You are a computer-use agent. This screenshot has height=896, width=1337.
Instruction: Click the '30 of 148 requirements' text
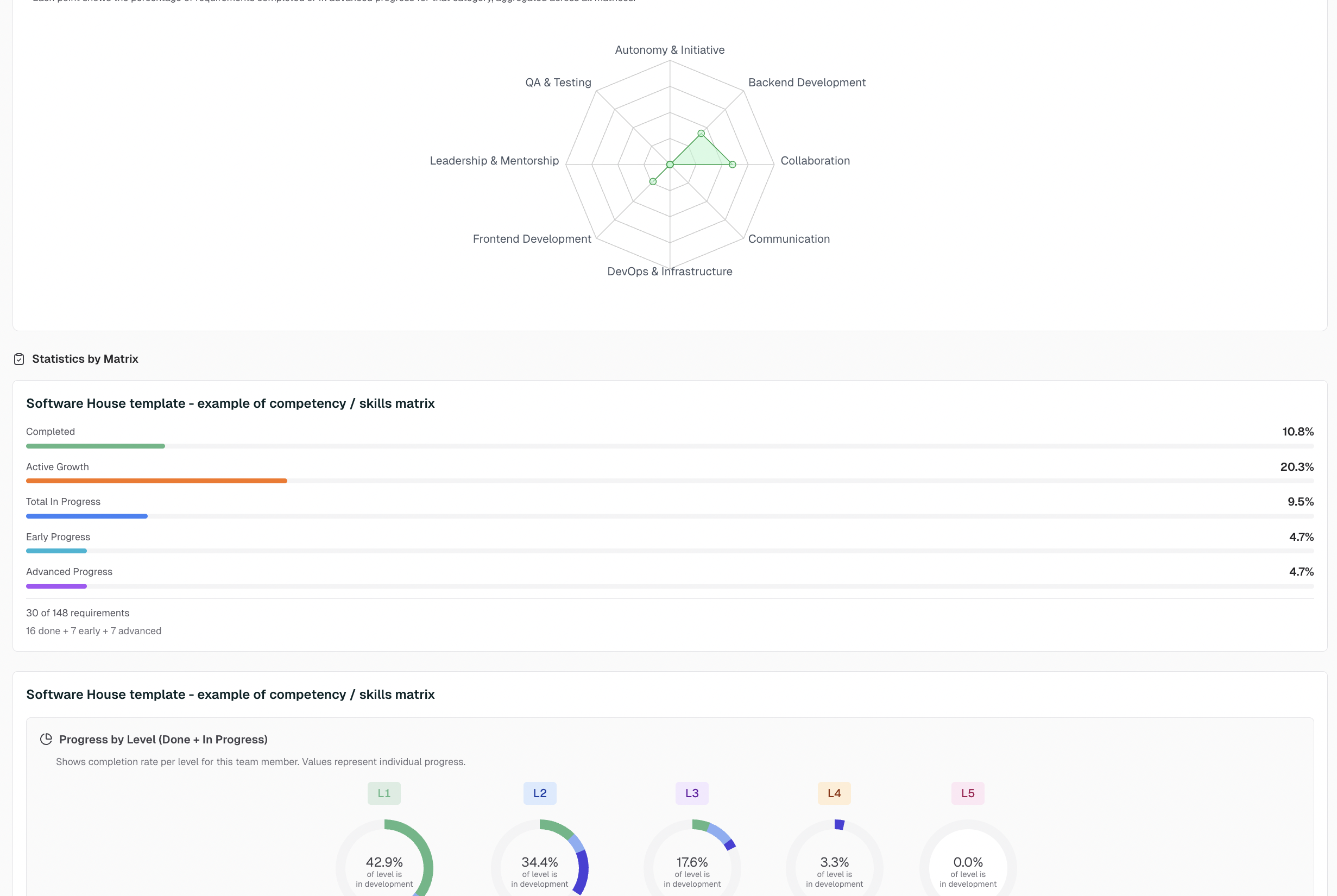(x=78, y=614)
